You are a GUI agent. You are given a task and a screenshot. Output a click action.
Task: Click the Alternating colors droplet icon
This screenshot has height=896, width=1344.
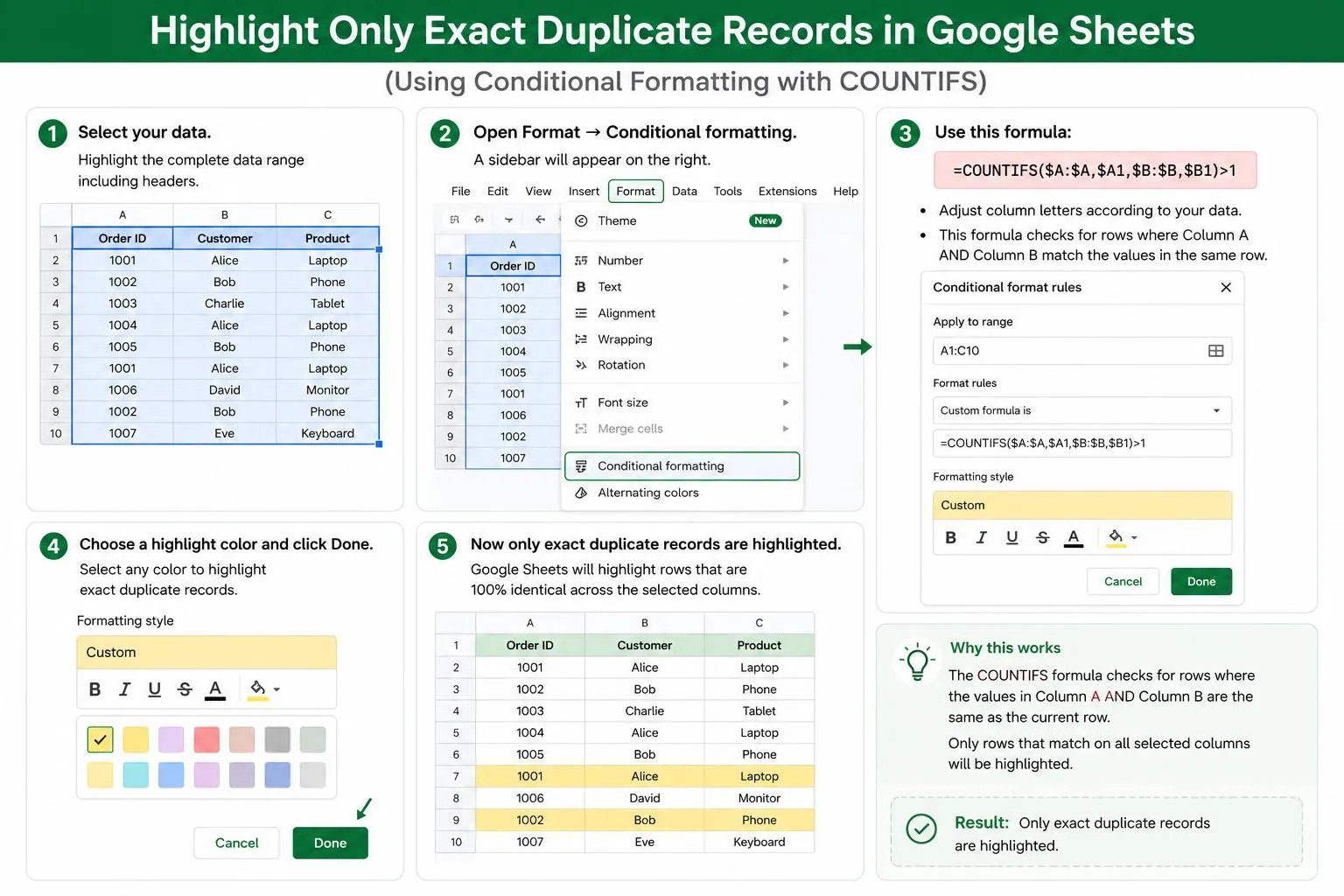[581, 493]
